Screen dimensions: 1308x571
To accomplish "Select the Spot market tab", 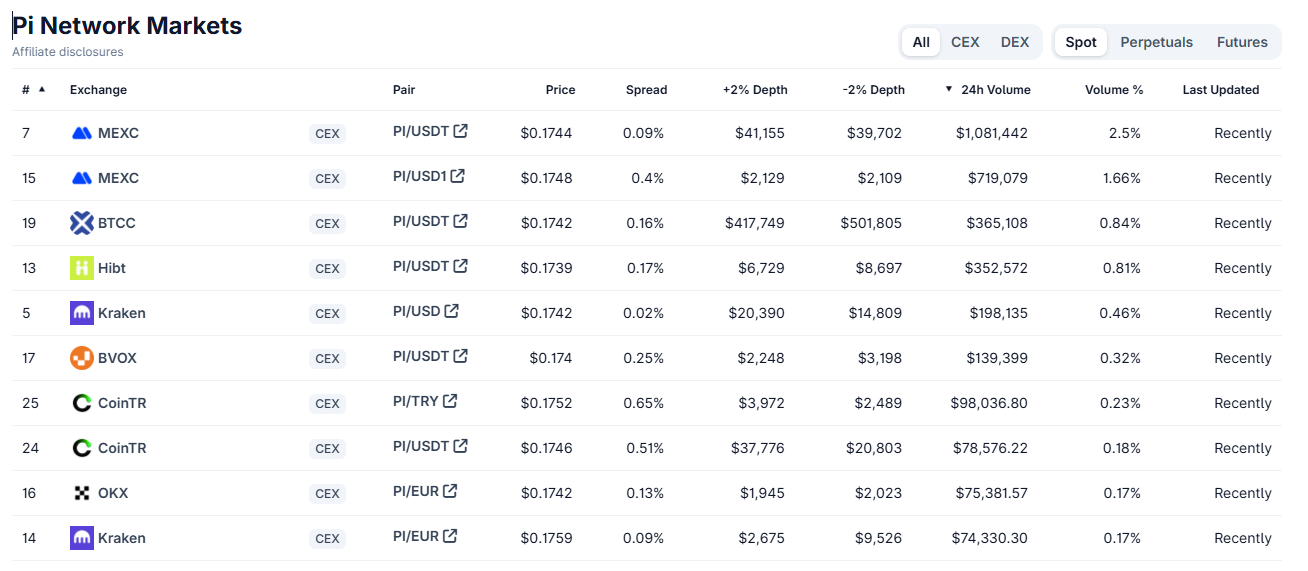I will point(1081,42).
